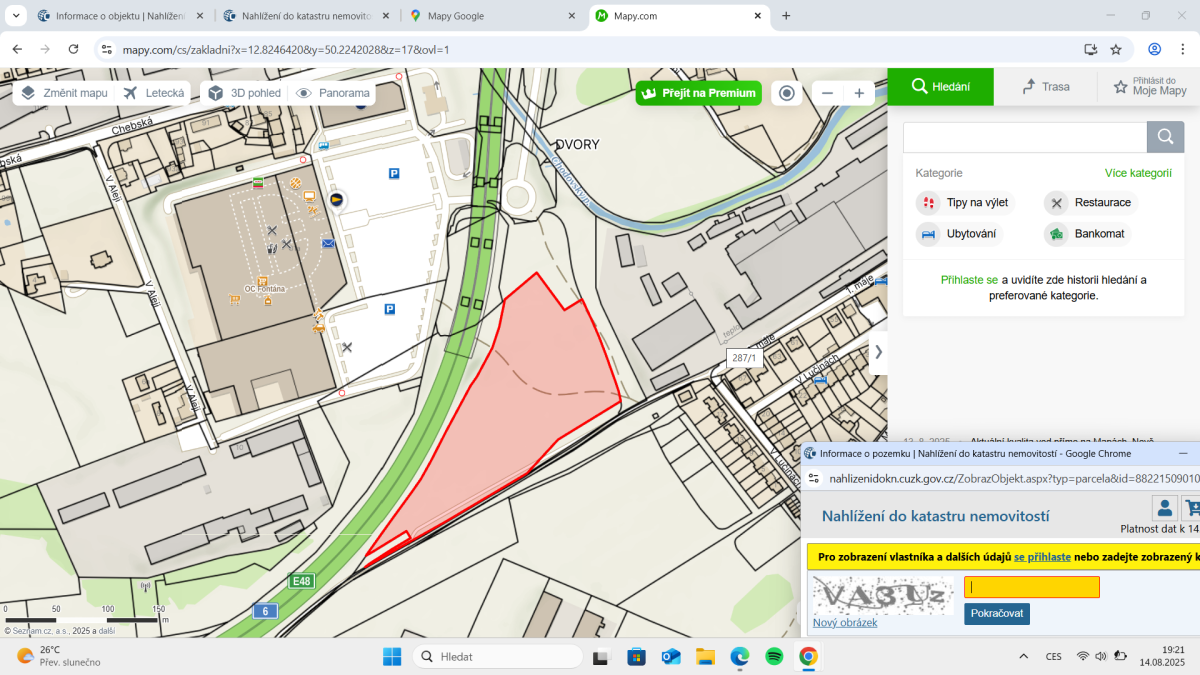The height and width of the screenshot is (675, 1200).
Task: Switch to Letecká aerial view
Action: click(154, 93)
